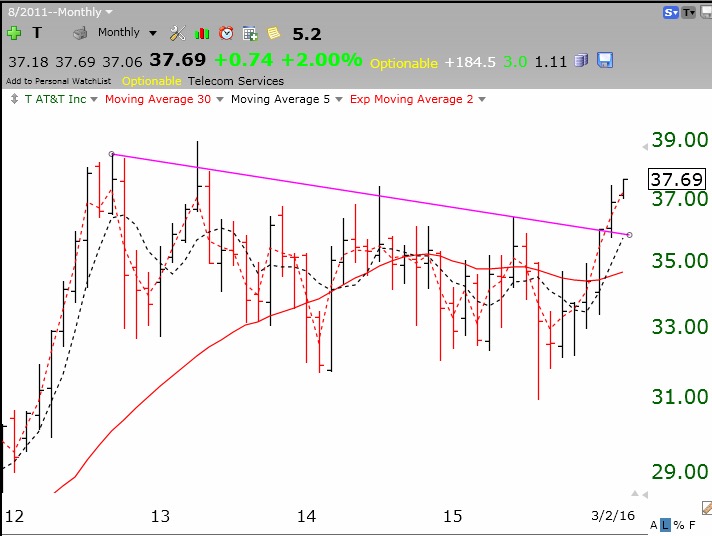This screenshot has width=712, height=536.
Task: Click the large Optionable label after +2.00%
Action: [x=404, y=63]
